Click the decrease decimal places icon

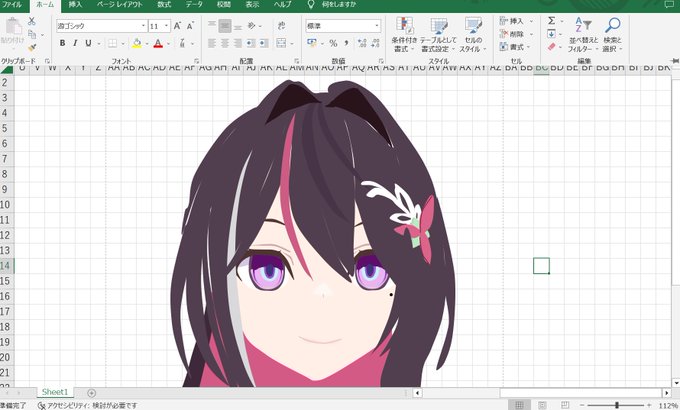point(375,43)
